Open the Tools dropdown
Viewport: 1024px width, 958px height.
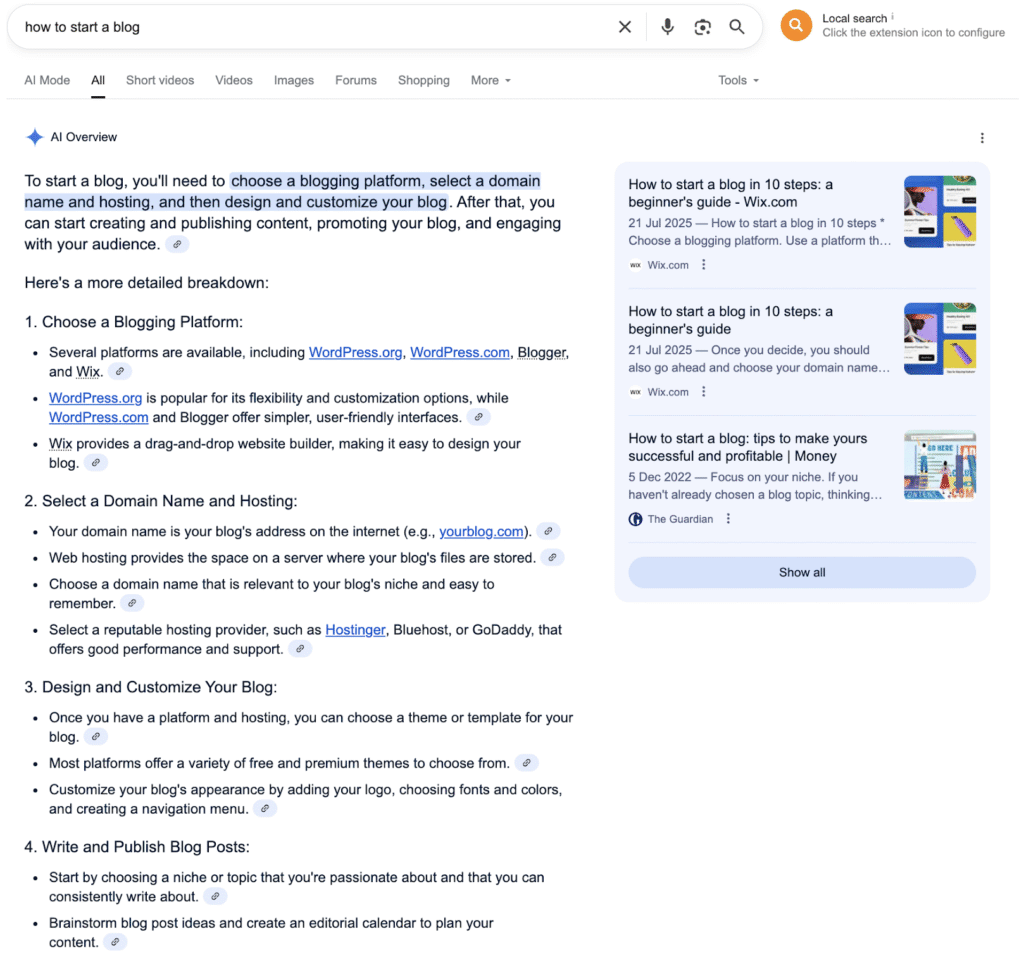[738, 80]
